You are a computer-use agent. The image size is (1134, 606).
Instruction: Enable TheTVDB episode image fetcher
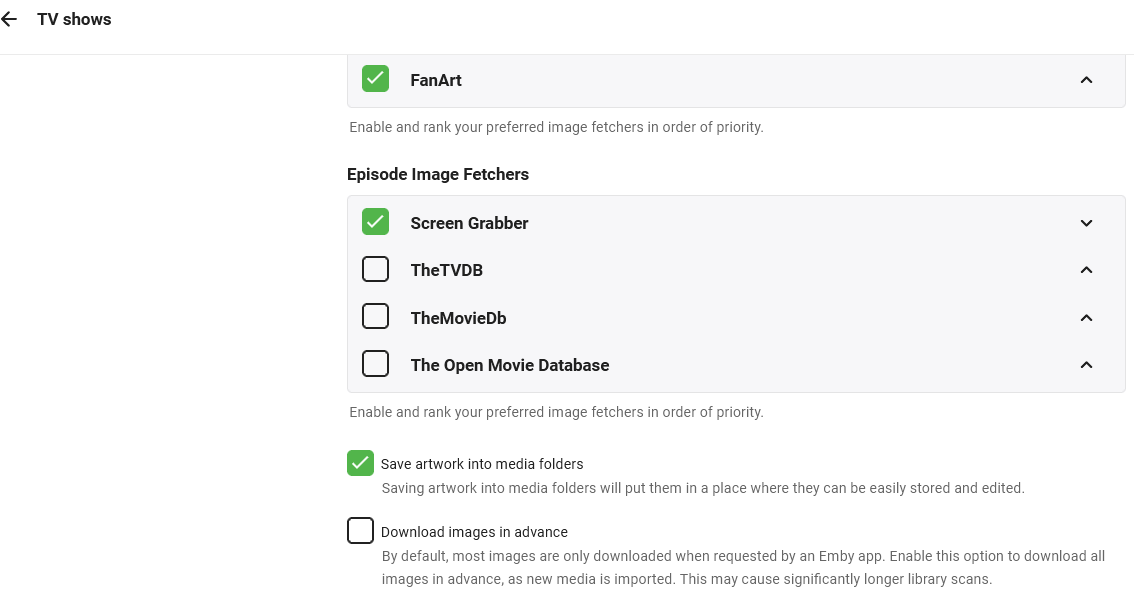[x=375, y=269]
